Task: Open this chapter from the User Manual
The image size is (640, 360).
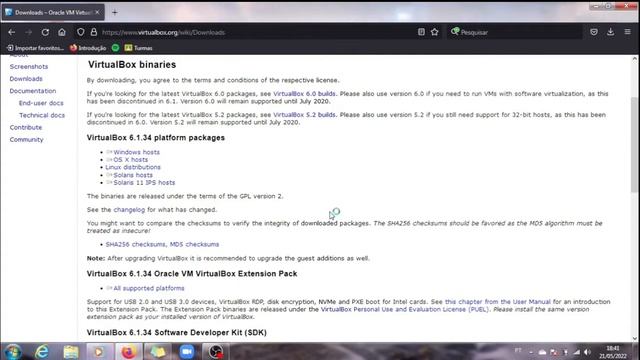Action: (x=498, y=302)
